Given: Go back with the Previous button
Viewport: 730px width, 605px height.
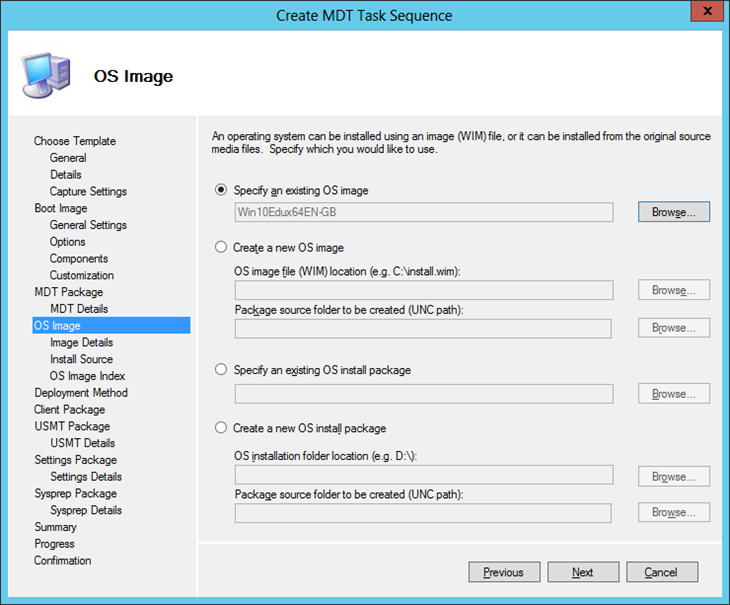Looking at the screenshot, I should coord(503,572).
